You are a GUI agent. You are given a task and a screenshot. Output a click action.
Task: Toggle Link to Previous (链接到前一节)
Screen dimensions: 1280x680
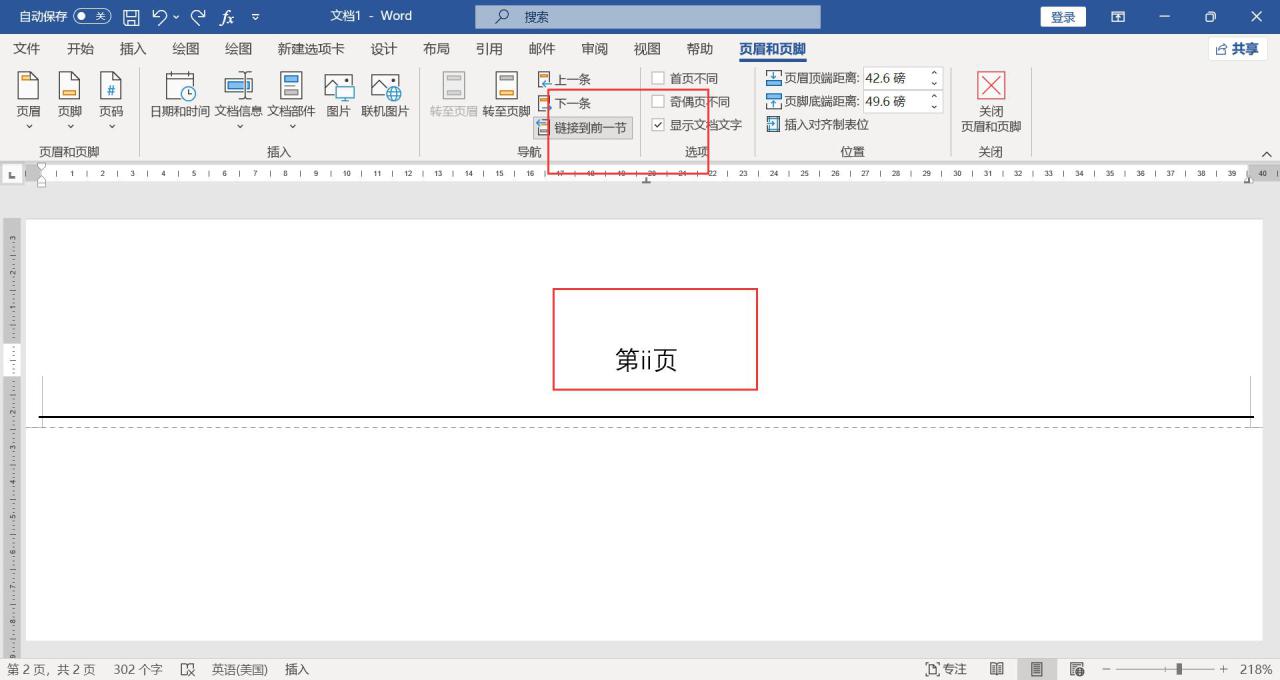click(x=584, y=127)
